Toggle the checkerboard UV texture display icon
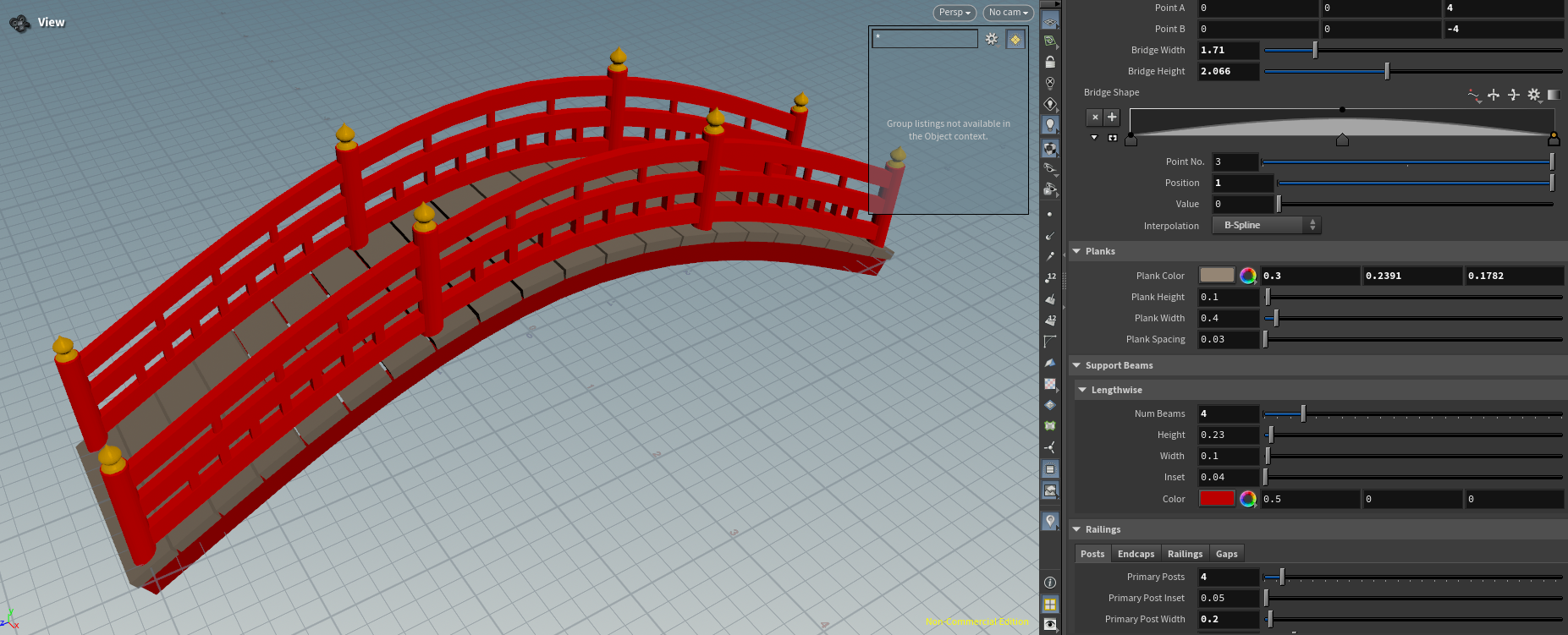Viewport: 1568px width, 635px height. pos(1050,384)
